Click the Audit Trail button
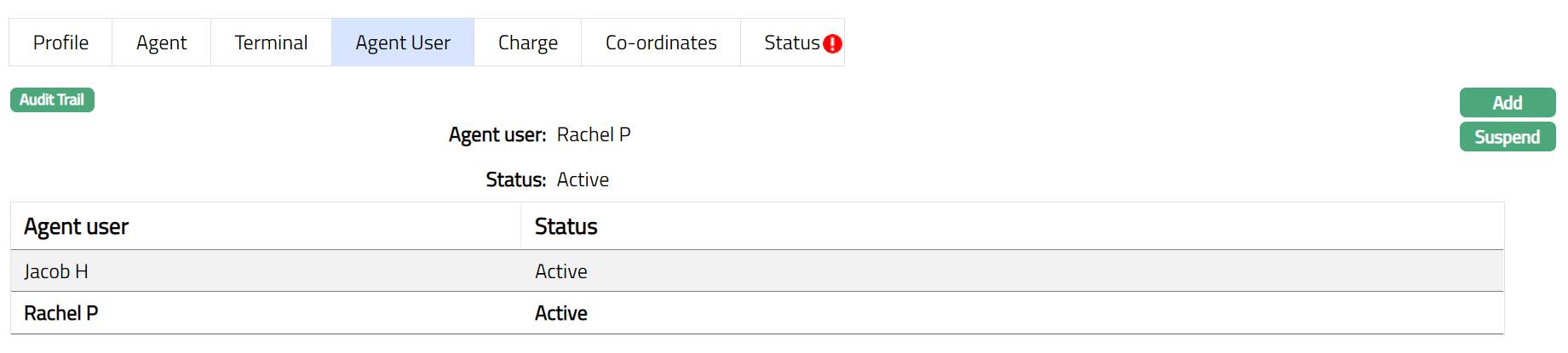 52,100
